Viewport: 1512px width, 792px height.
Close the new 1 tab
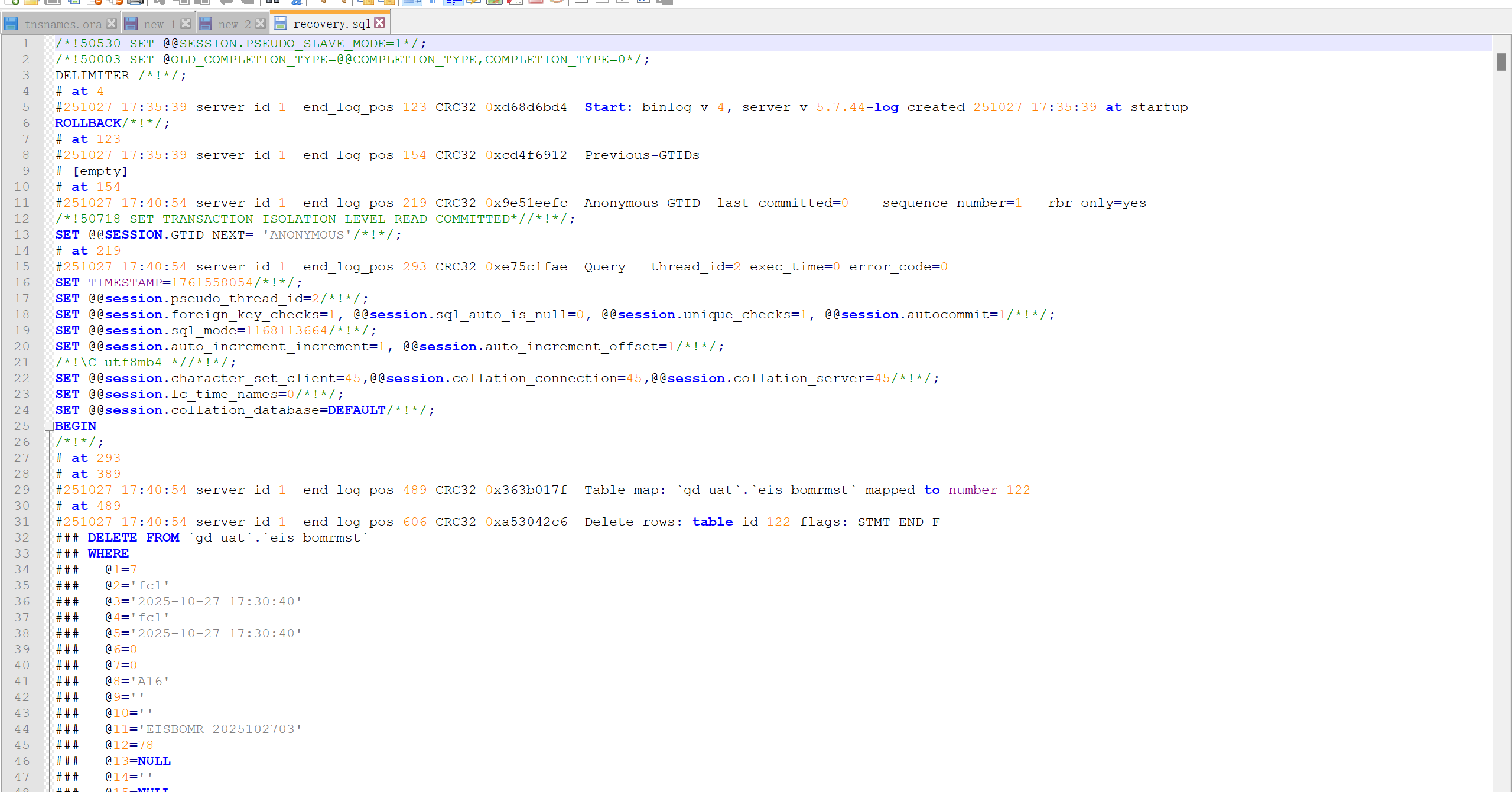pos(186,24)
